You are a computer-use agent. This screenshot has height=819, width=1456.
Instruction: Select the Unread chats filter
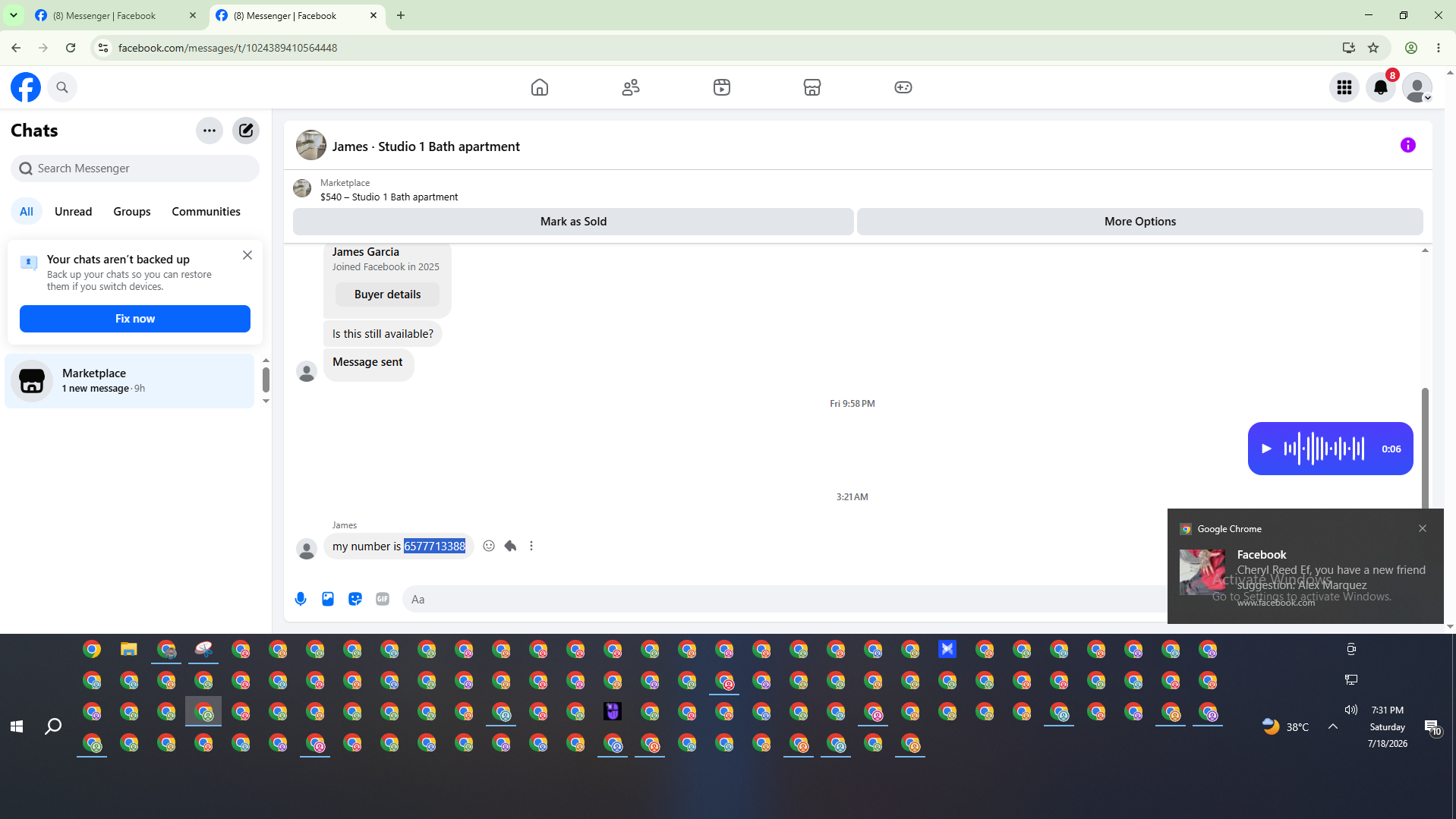point(73,212)
